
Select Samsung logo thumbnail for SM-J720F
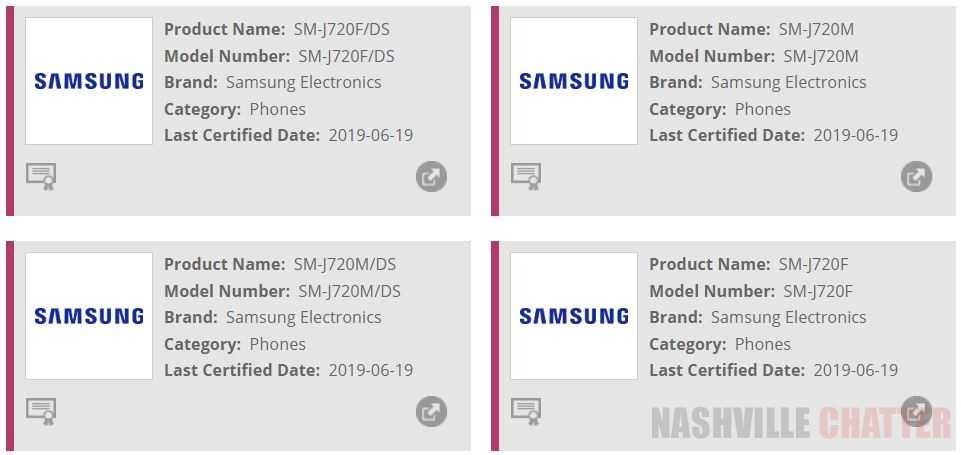point(574,316)
